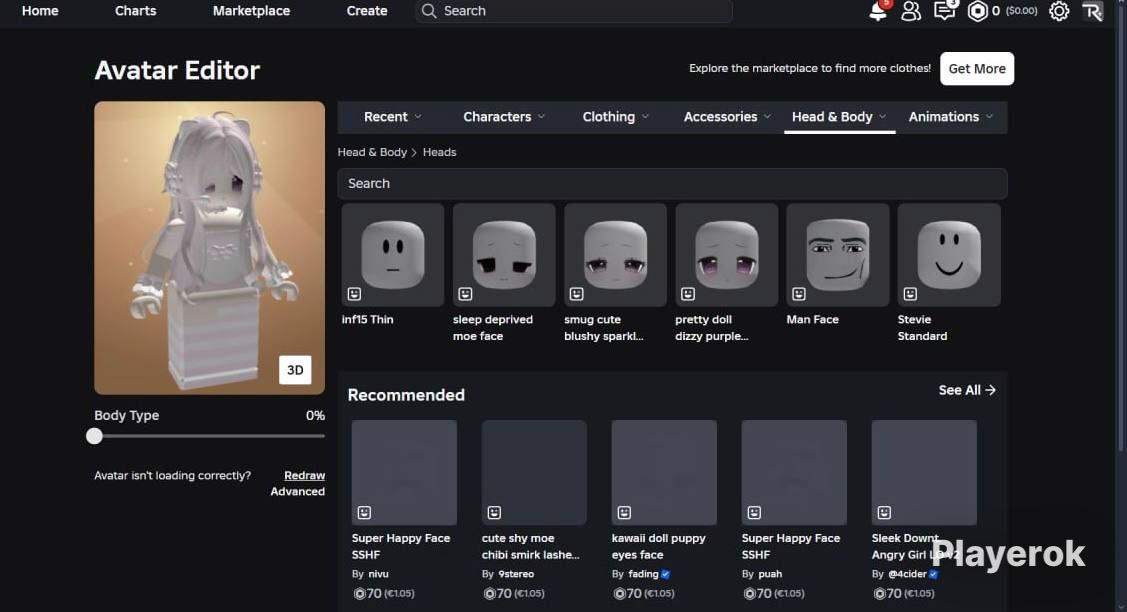Expand the Accessories dropdown

pyautogui.click(x=727, y=117)
